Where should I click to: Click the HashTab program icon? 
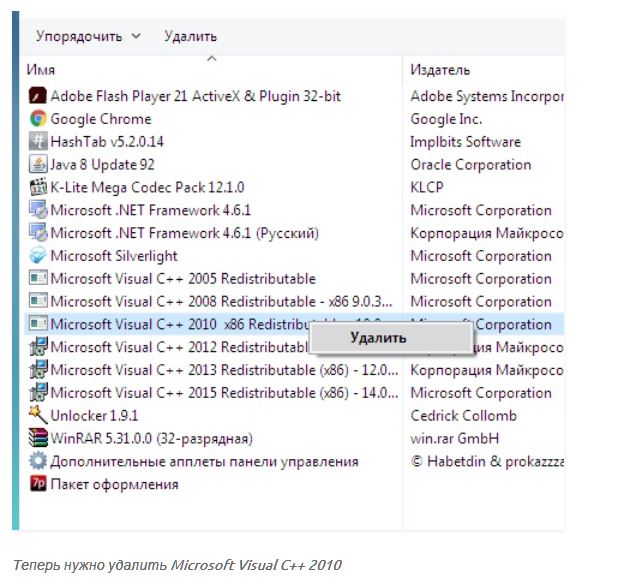[38, 142]
